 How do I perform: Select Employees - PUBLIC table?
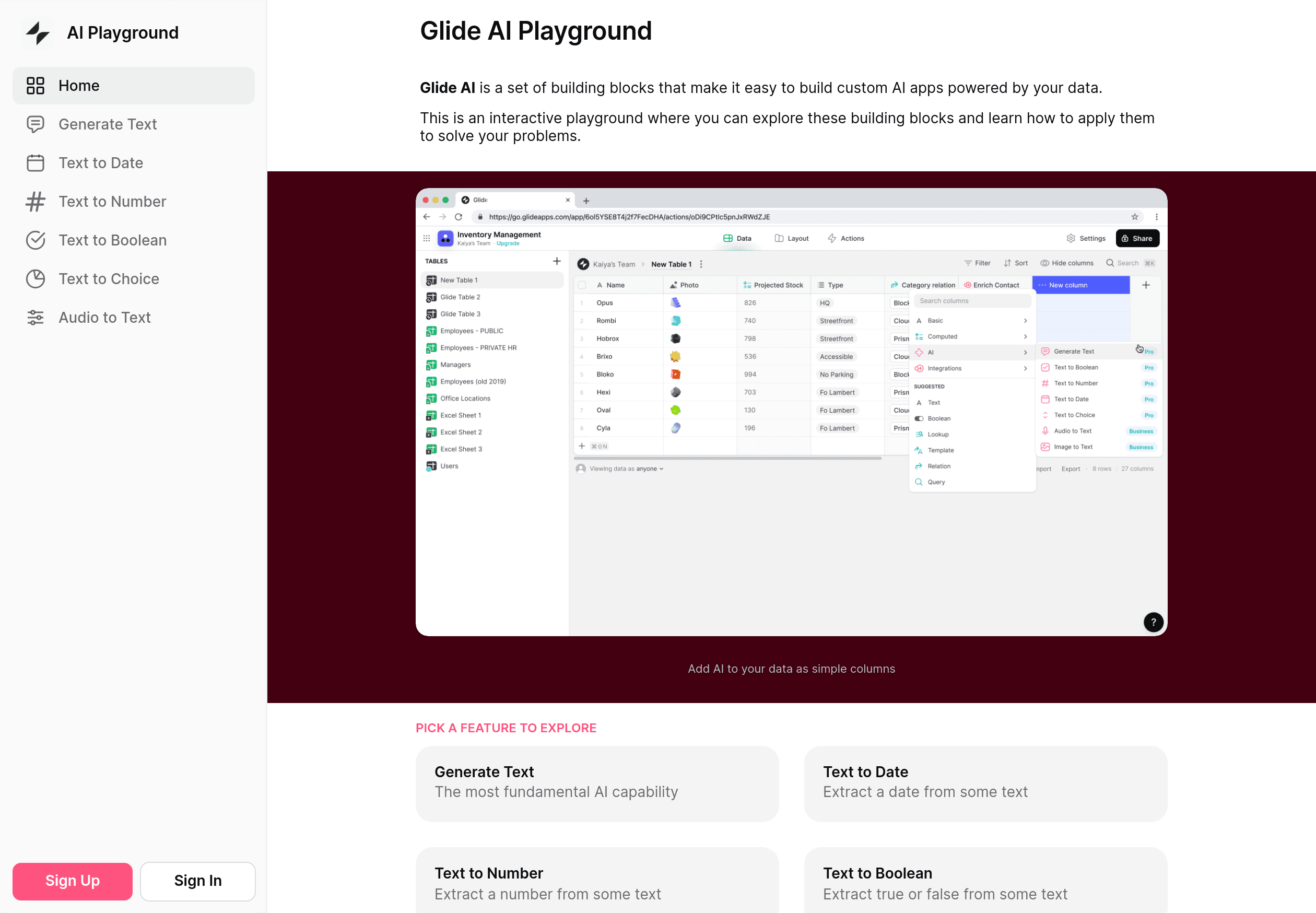492,331
